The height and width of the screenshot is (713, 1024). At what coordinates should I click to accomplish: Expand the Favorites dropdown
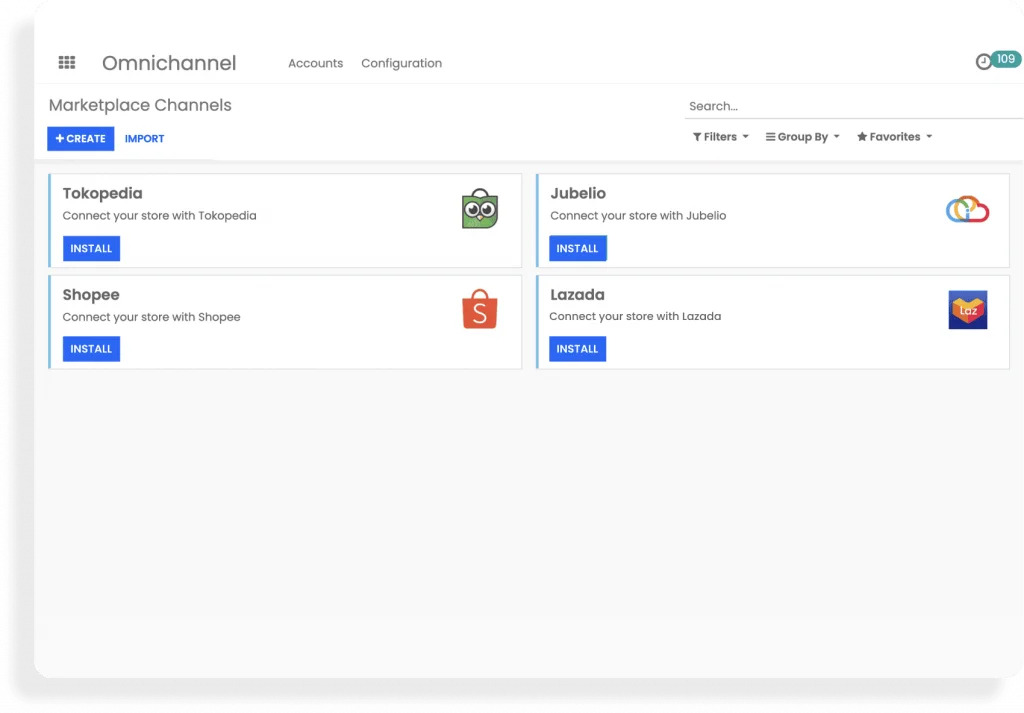(895, 136)
